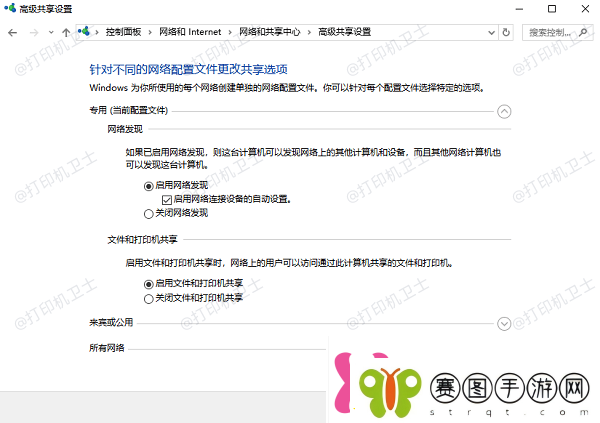The height and width of the screenshot is (423, 600).
Task: Click the 针对不同的网络配置文件更改共享选项 title
Action: pyautogui.click(x=188, y=69)
